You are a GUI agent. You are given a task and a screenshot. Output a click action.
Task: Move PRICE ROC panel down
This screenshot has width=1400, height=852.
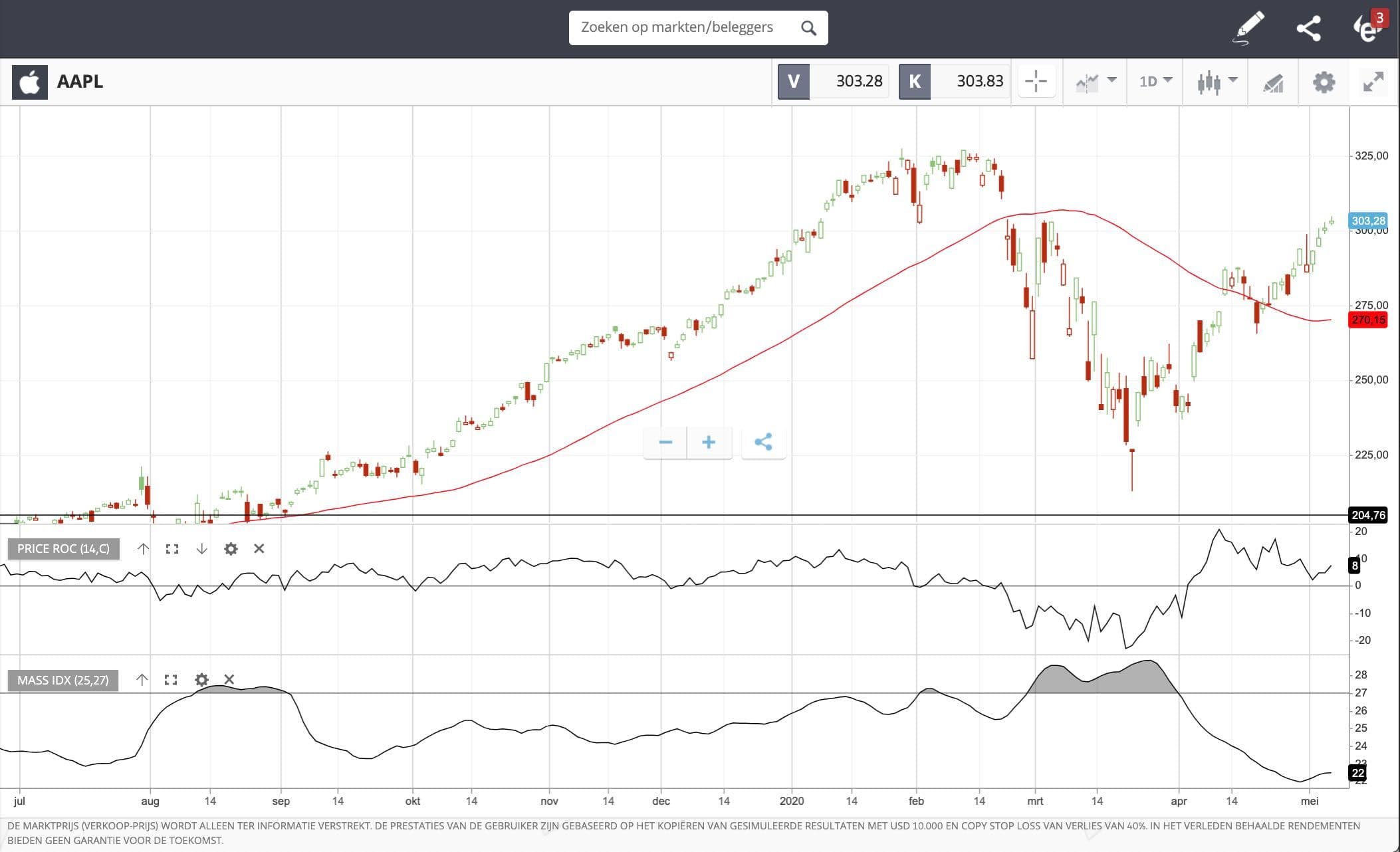201,549
